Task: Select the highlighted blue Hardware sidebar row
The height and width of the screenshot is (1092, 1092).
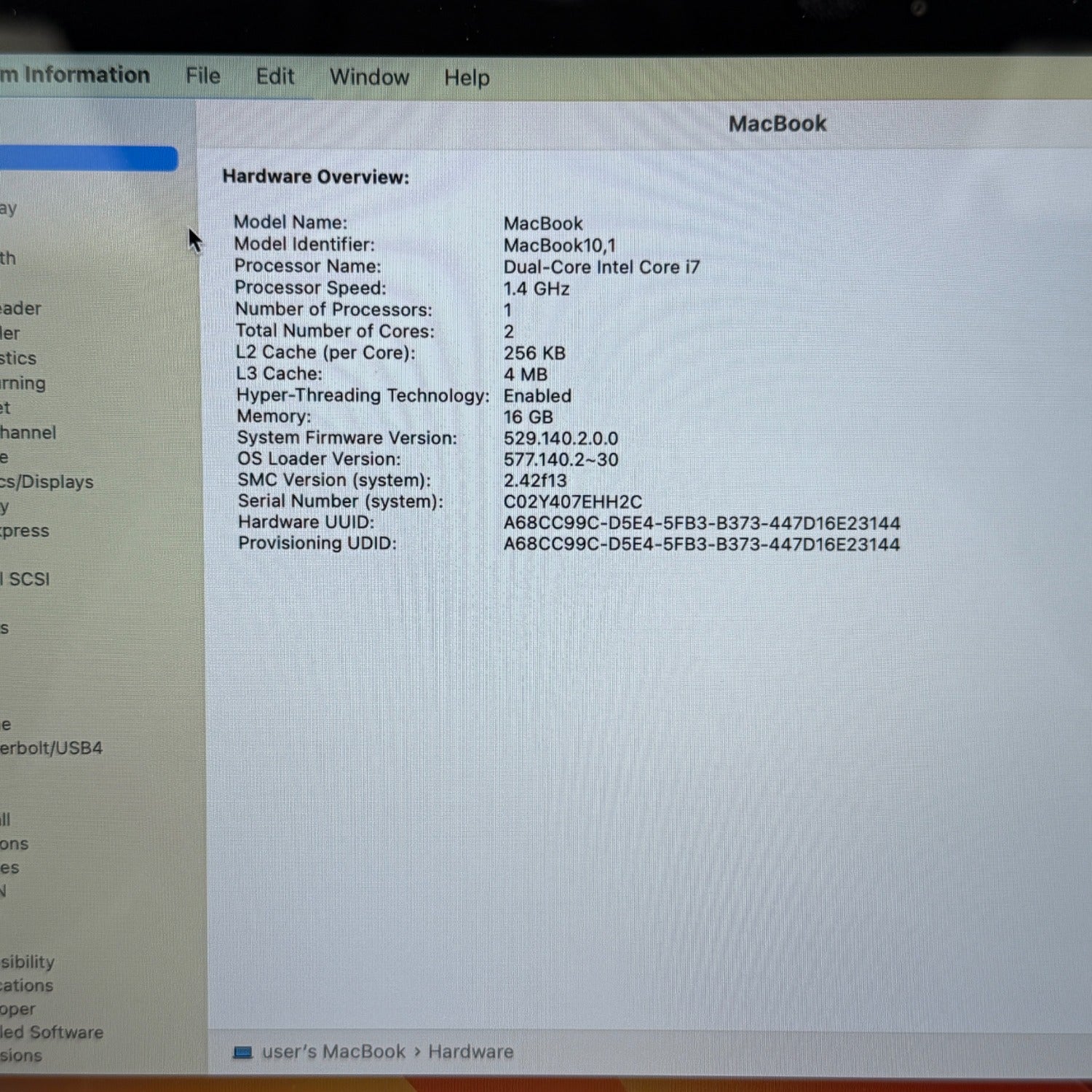Action: point(87,159)
